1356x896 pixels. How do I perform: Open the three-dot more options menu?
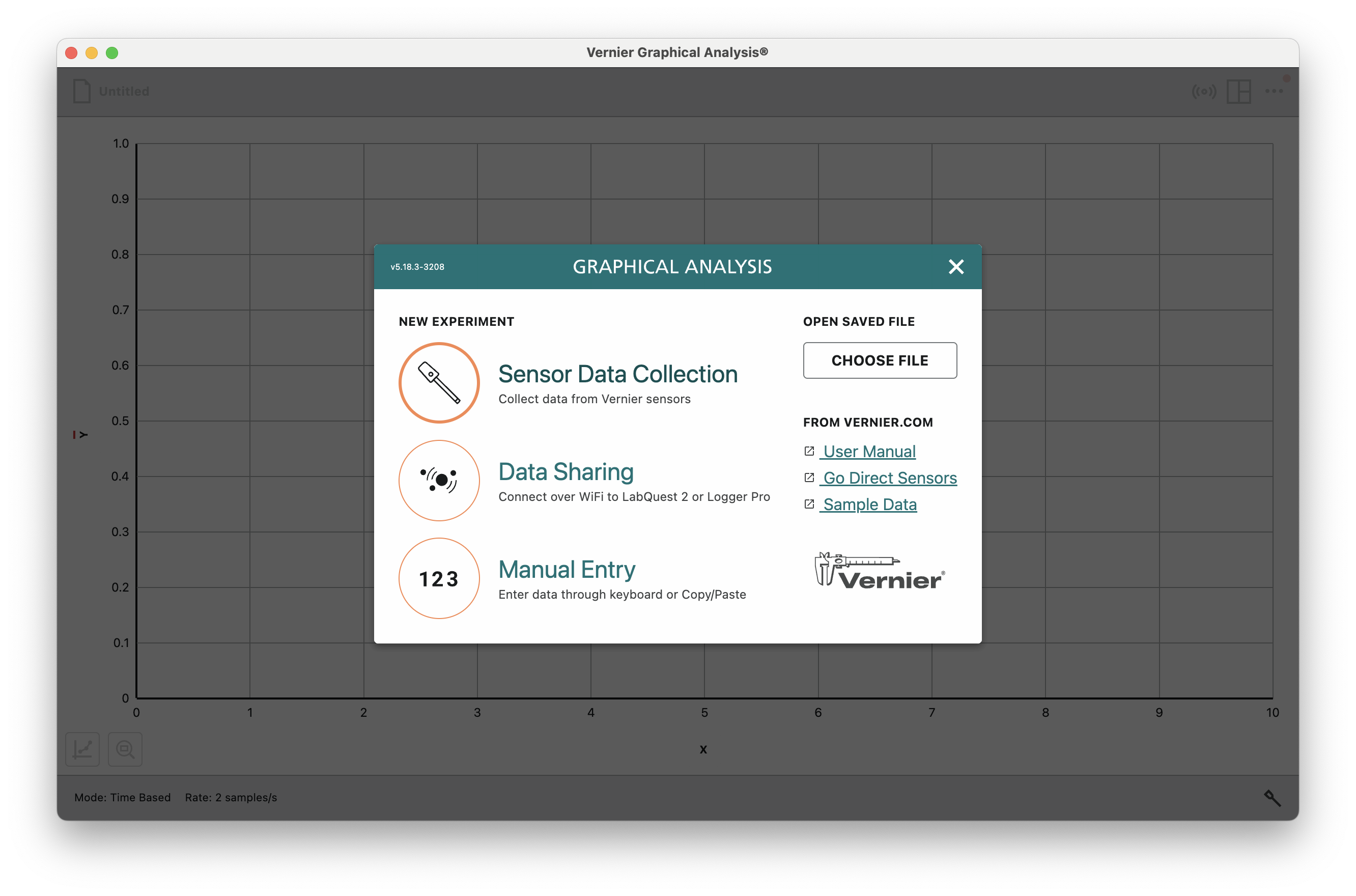1273,92
